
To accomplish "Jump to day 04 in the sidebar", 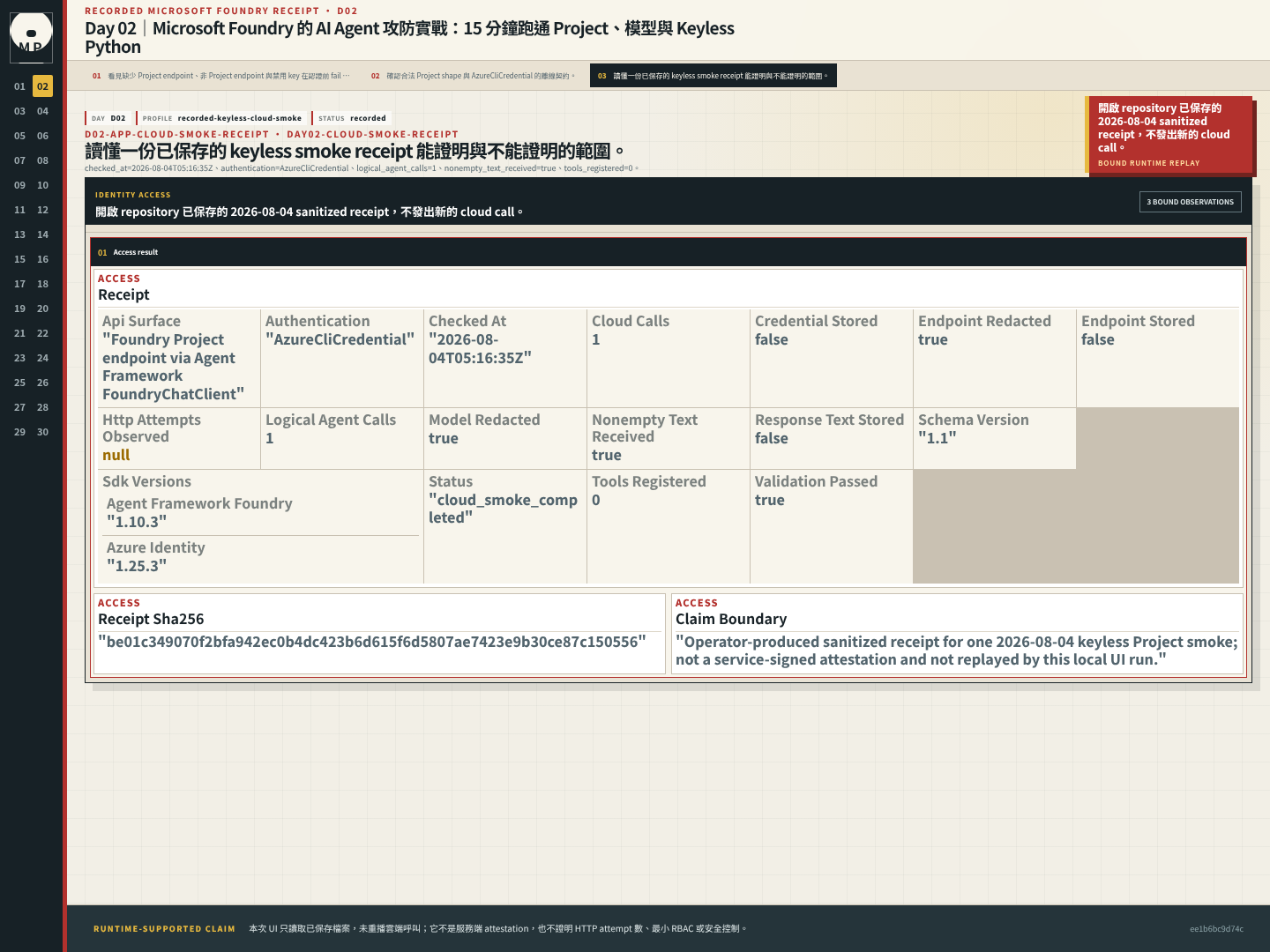I will pos(42,111).
